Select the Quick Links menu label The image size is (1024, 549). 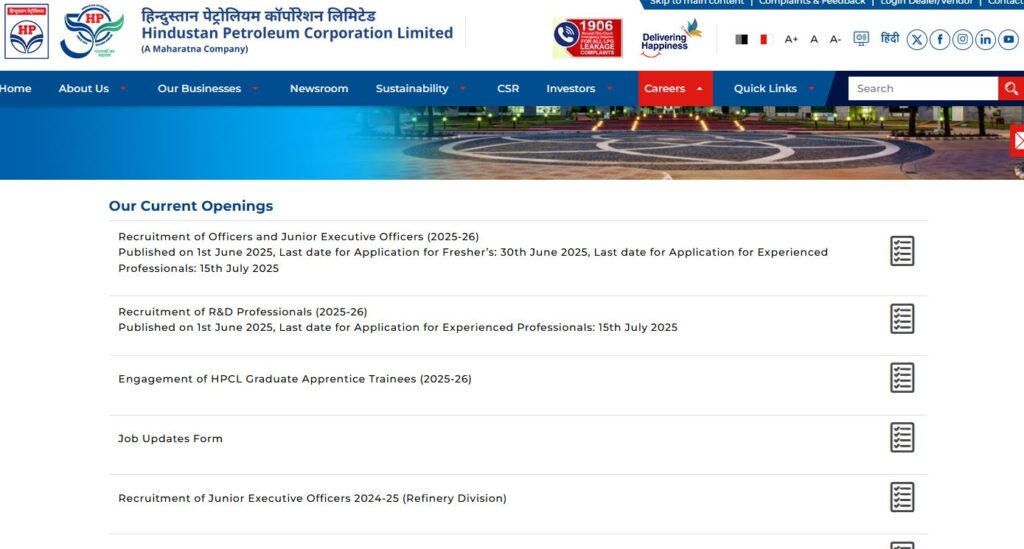(765, 88)
